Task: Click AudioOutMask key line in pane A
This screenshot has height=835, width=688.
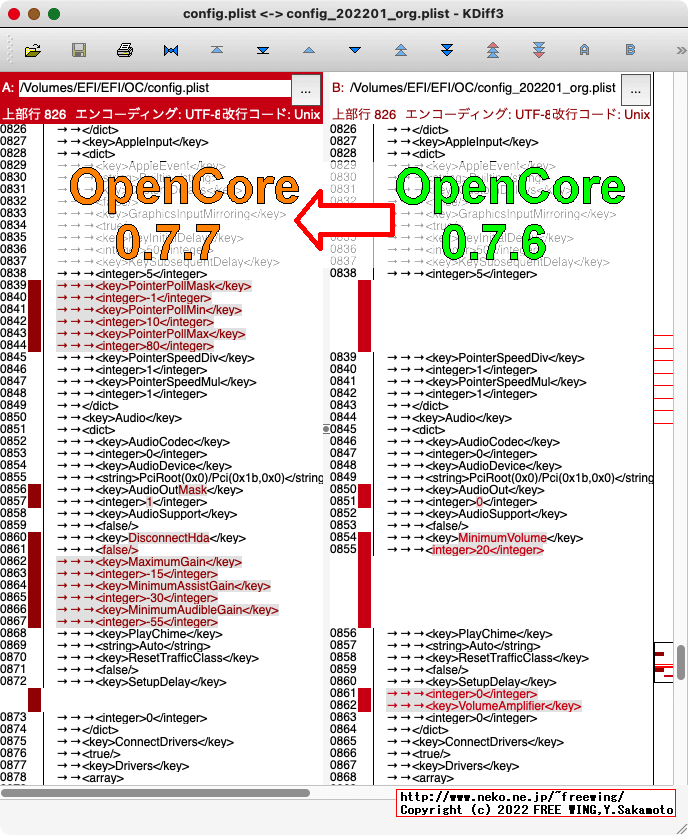Action: [150, 490]
